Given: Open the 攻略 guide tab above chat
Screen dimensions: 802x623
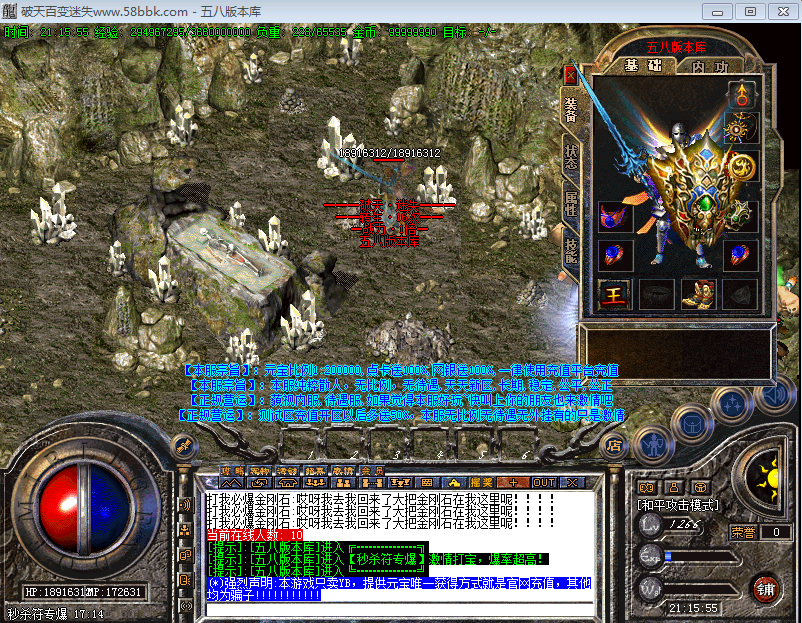Looking at the screenshot, I should click(233, 471).
